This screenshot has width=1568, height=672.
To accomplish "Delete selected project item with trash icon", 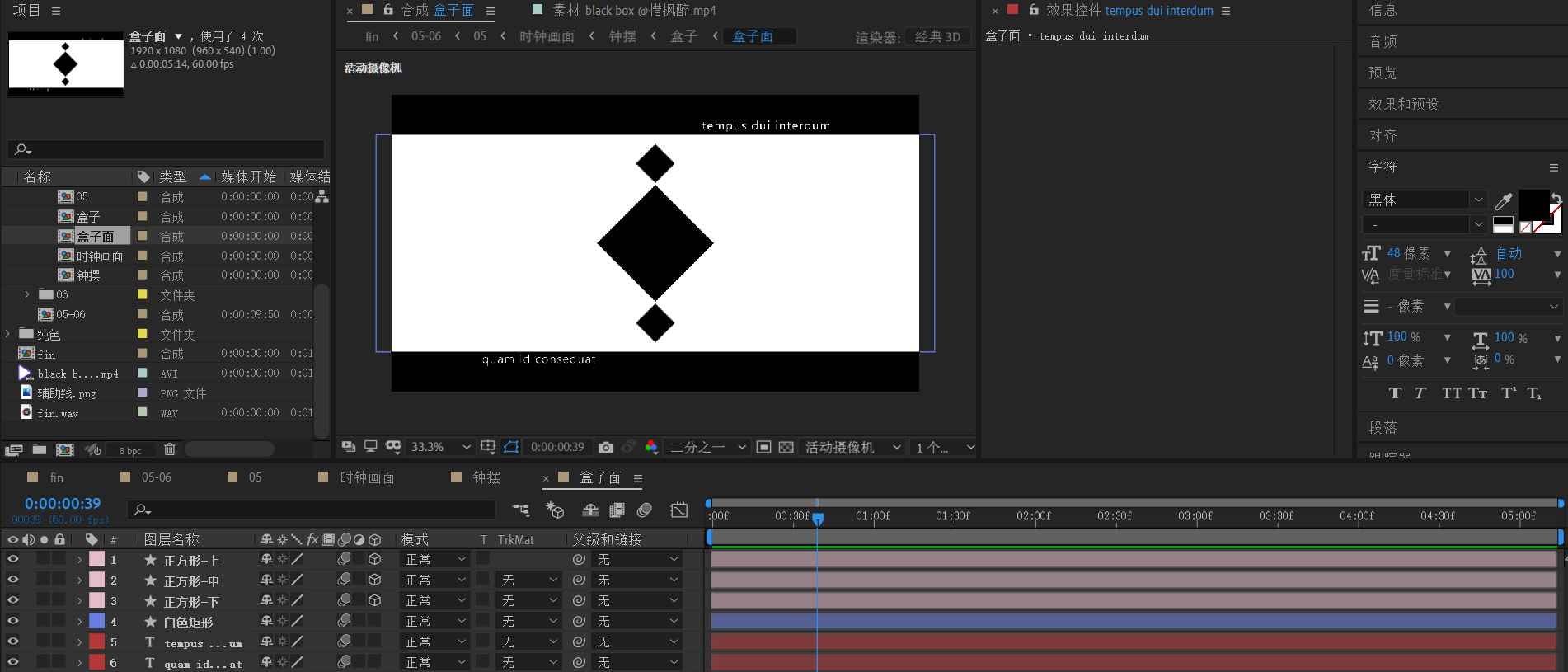I will point(170,449).
